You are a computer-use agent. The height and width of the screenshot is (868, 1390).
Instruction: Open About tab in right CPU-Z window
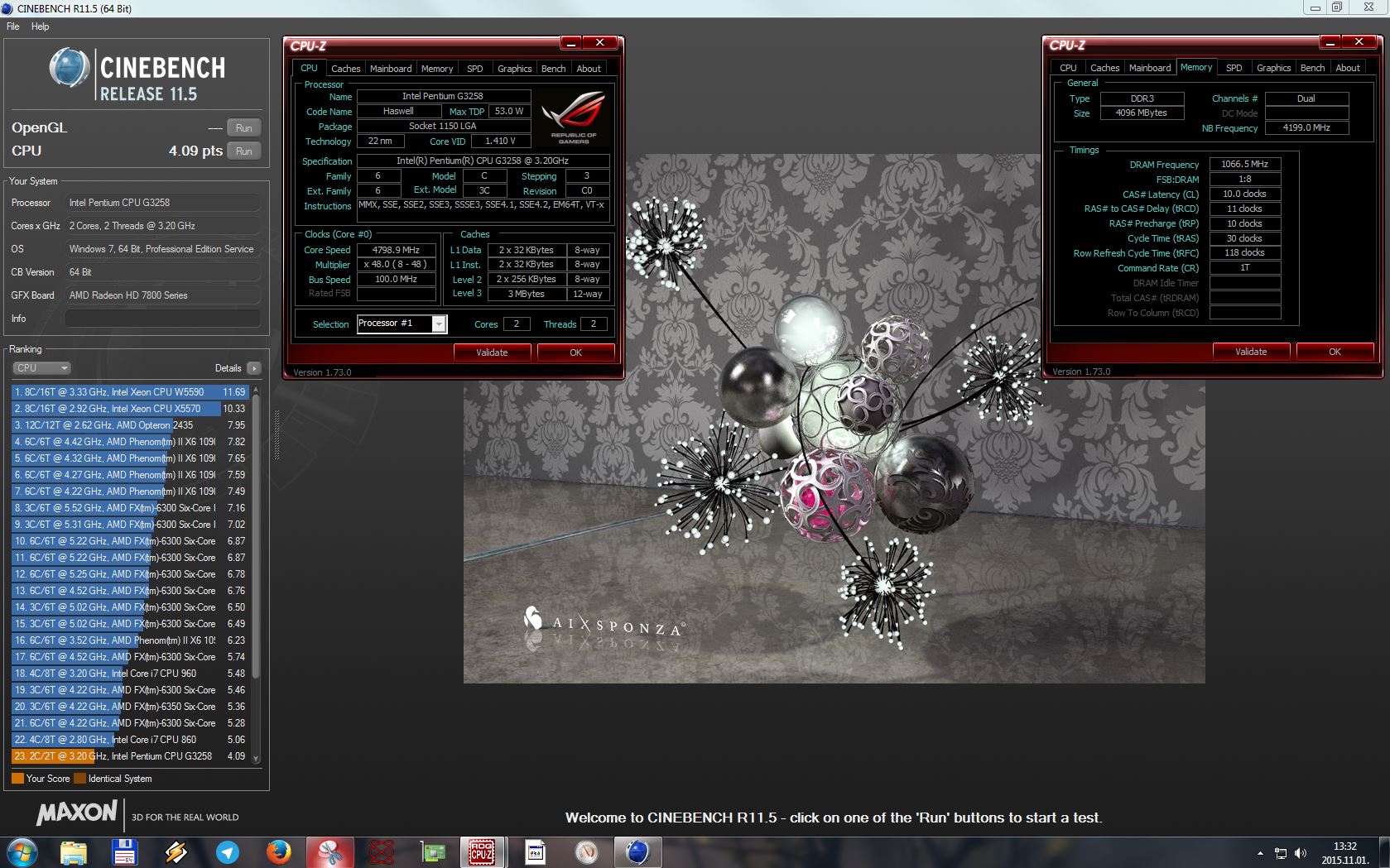(x=1348, y=68)
